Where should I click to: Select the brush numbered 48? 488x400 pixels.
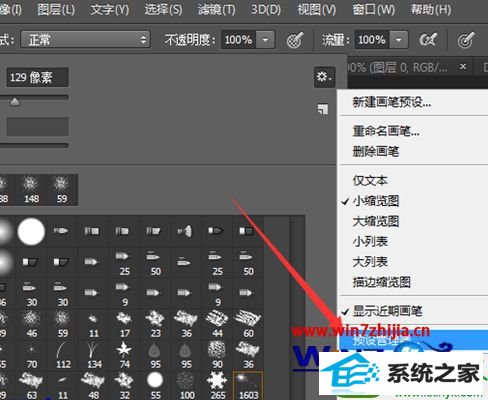click(x=94, y=386)
